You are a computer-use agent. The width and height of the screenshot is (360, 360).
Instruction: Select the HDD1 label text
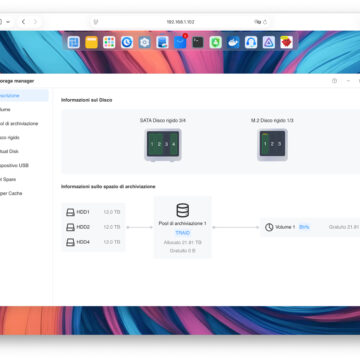83,212
